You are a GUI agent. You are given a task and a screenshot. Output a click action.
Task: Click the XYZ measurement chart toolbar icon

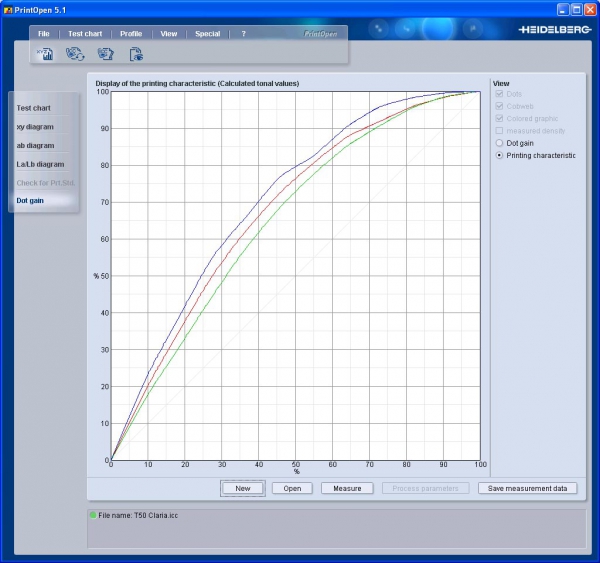pyautogui.click(x=45, y=54)
